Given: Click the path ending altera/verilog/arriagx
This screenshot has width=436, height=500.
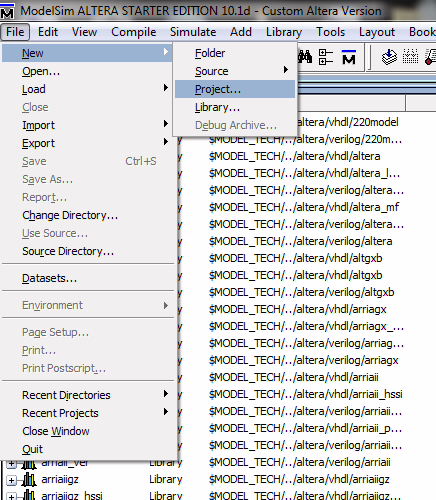Looking at the screenshot, I should pos(304,360).
